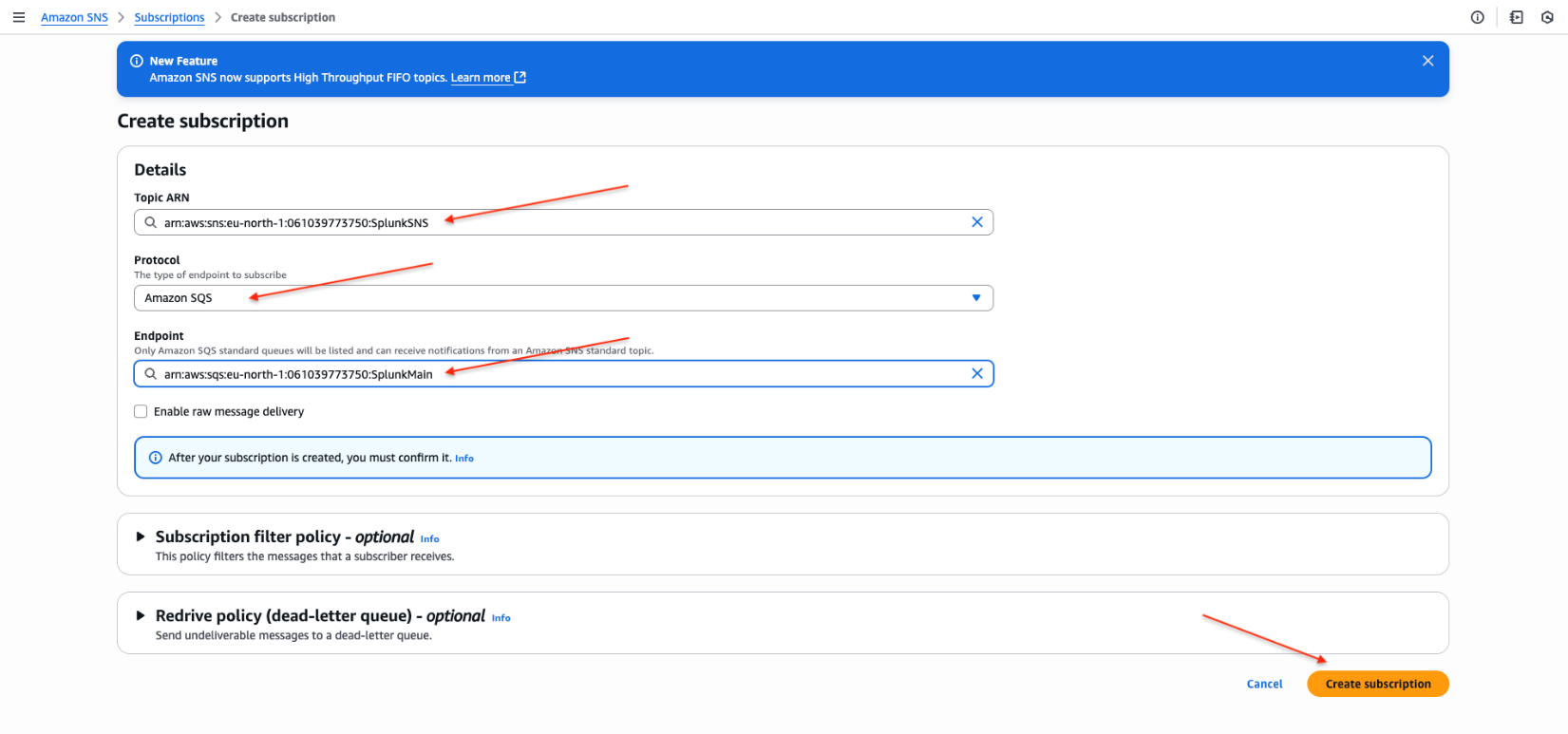Click the hexagon icon in top-right corner

pos(1547,17)
